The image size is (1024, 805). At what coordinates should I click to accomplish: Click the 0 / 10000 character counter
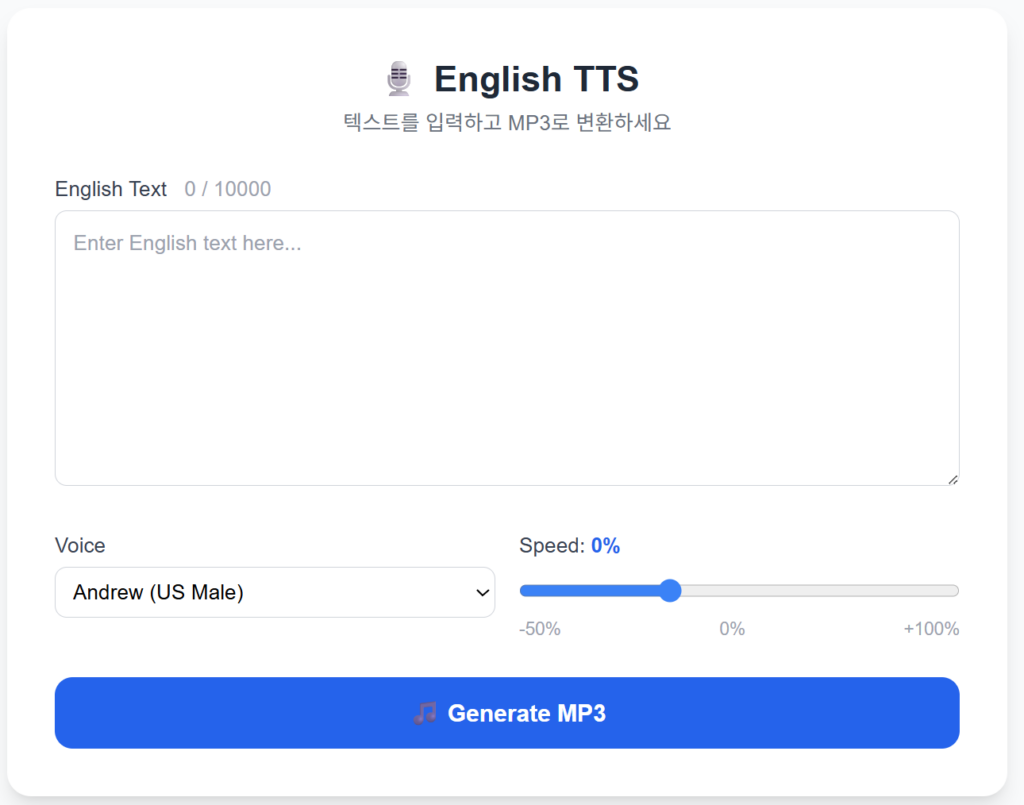[228, 189]
